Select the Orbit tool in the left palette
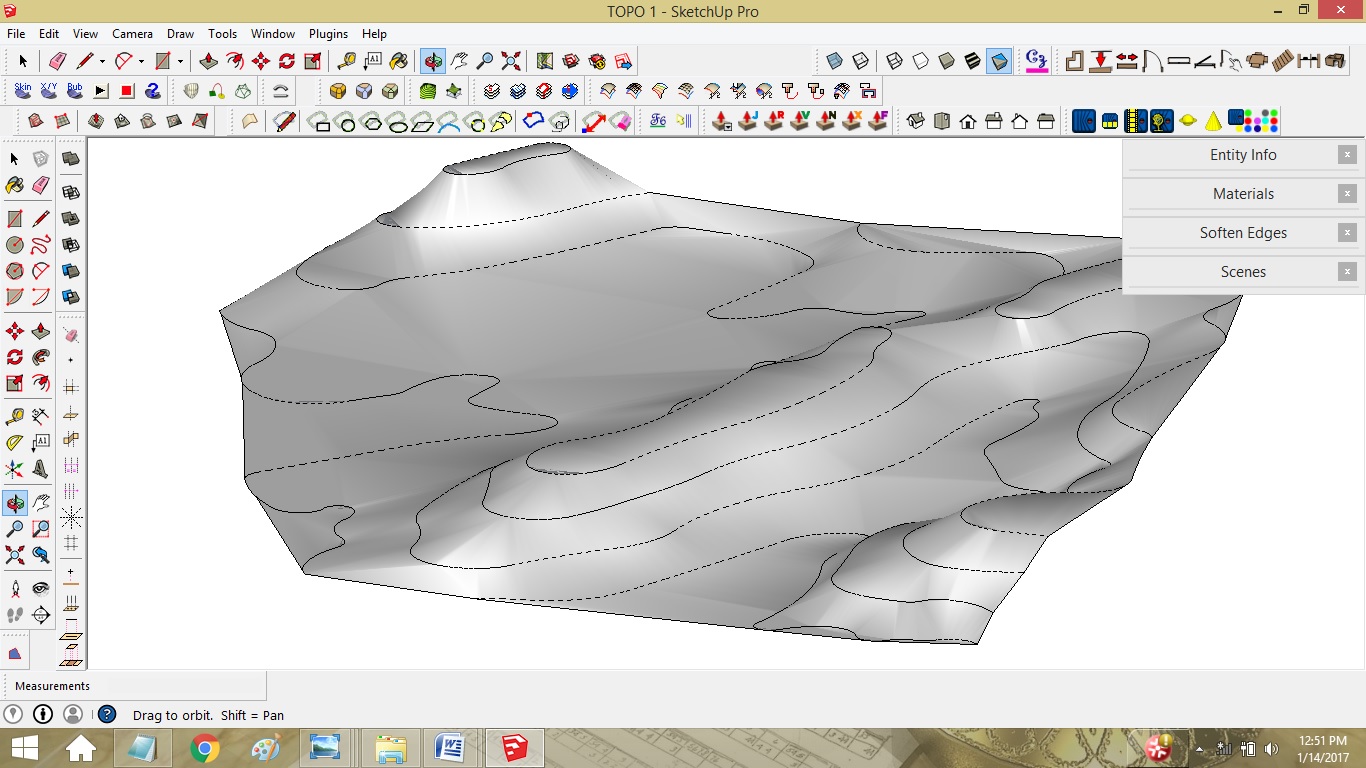The height and width of the screenshot is (768, 1366). point(16,504)
